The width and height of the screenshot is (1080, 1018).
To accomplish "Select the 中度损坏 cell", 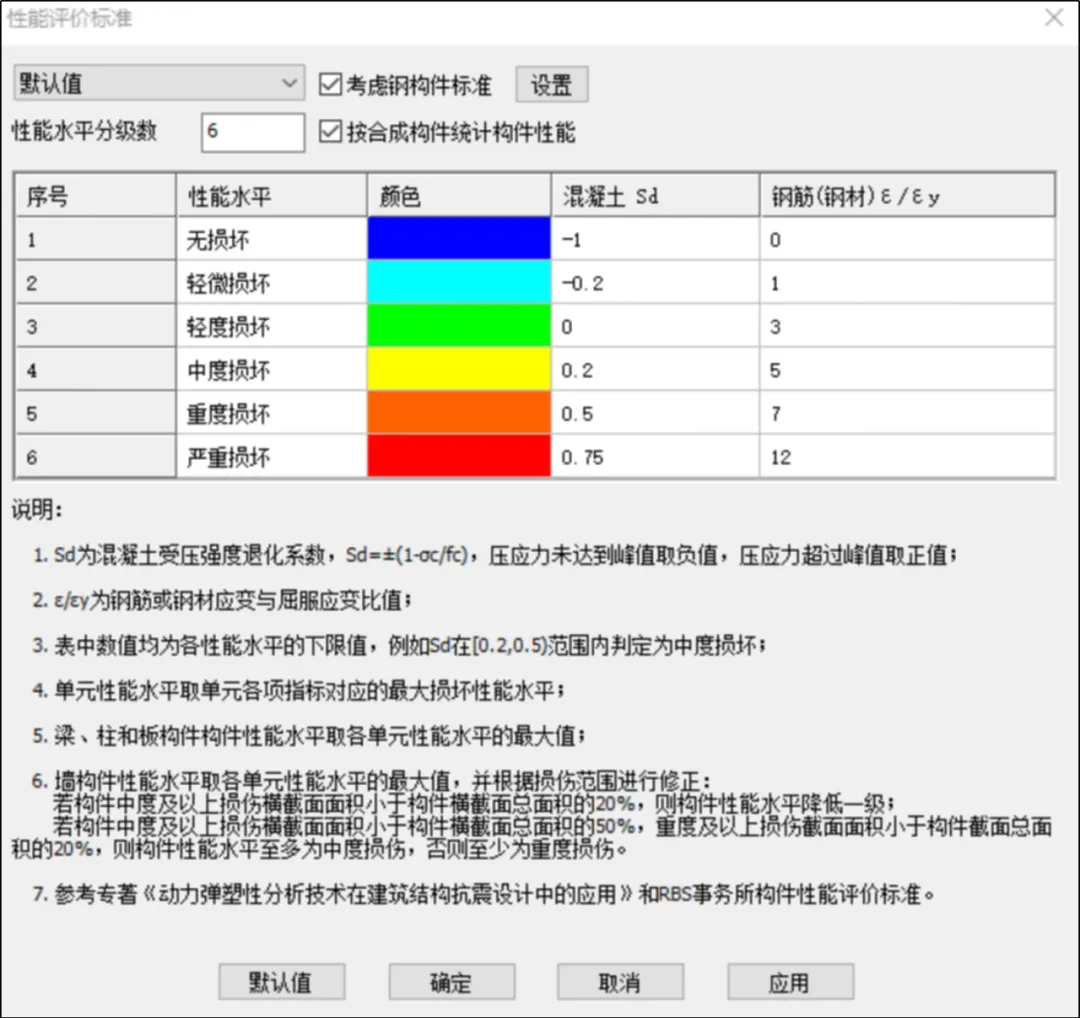I will 271,369.
